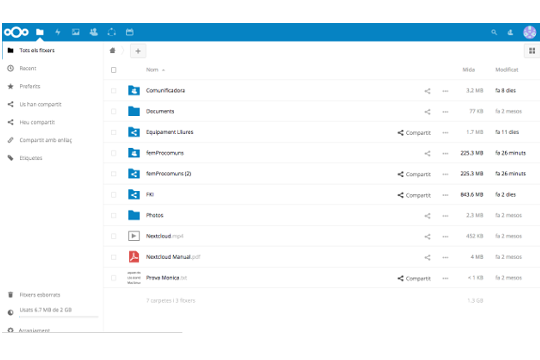Select the FKI row checkbox
This screenshot has height=360, width=540.
(114, 195)
